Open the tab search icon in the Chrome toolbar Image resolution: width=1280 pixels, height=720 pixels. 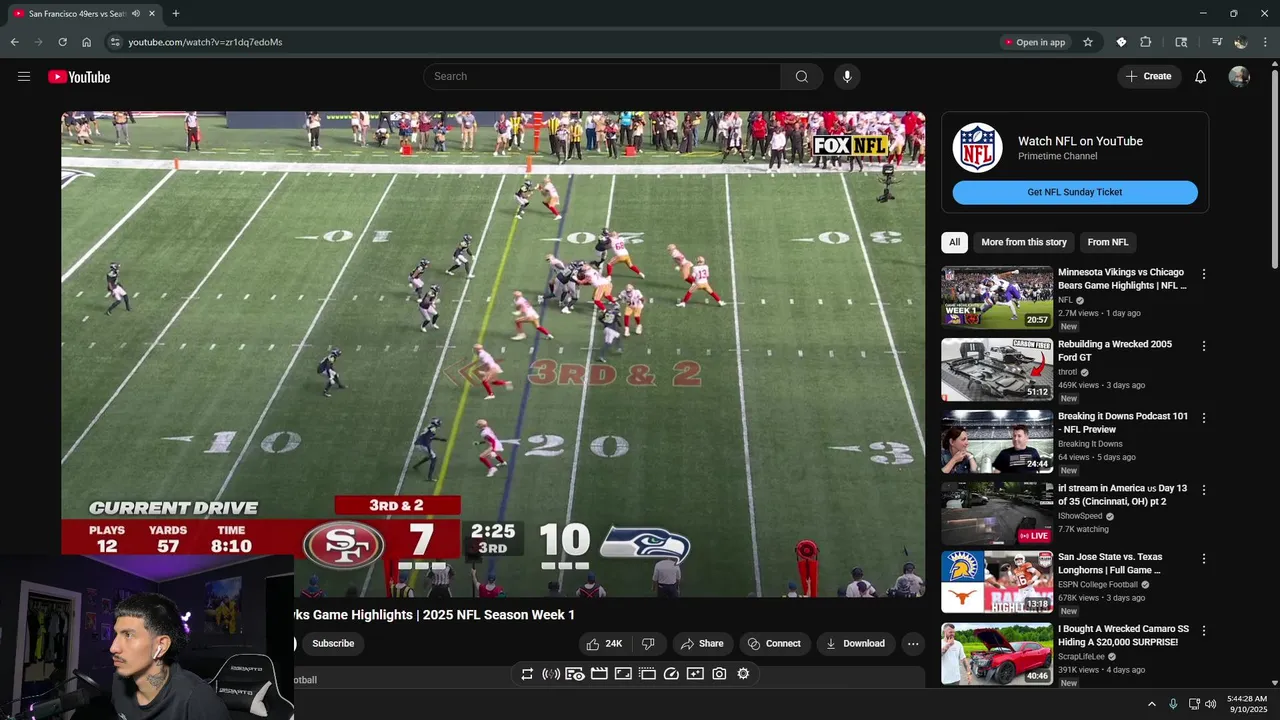pos(1181,42)
